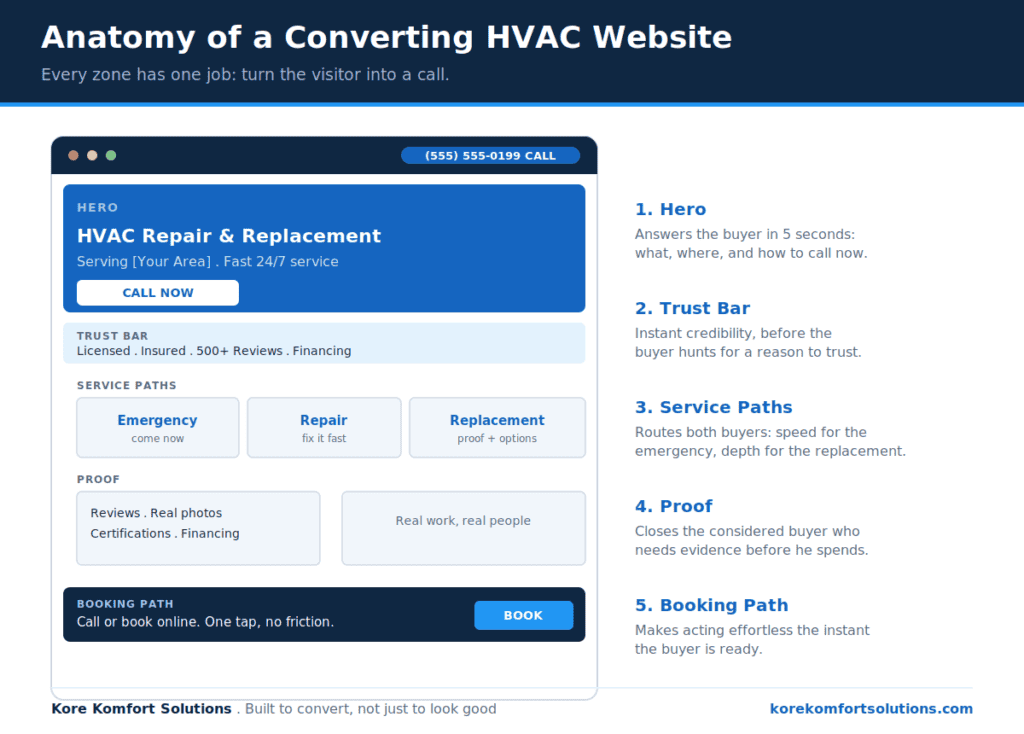The width and height of the screenshot is (1024, 734).
Task: Click the green window dot in mockup
Action: tap(111, 155)
